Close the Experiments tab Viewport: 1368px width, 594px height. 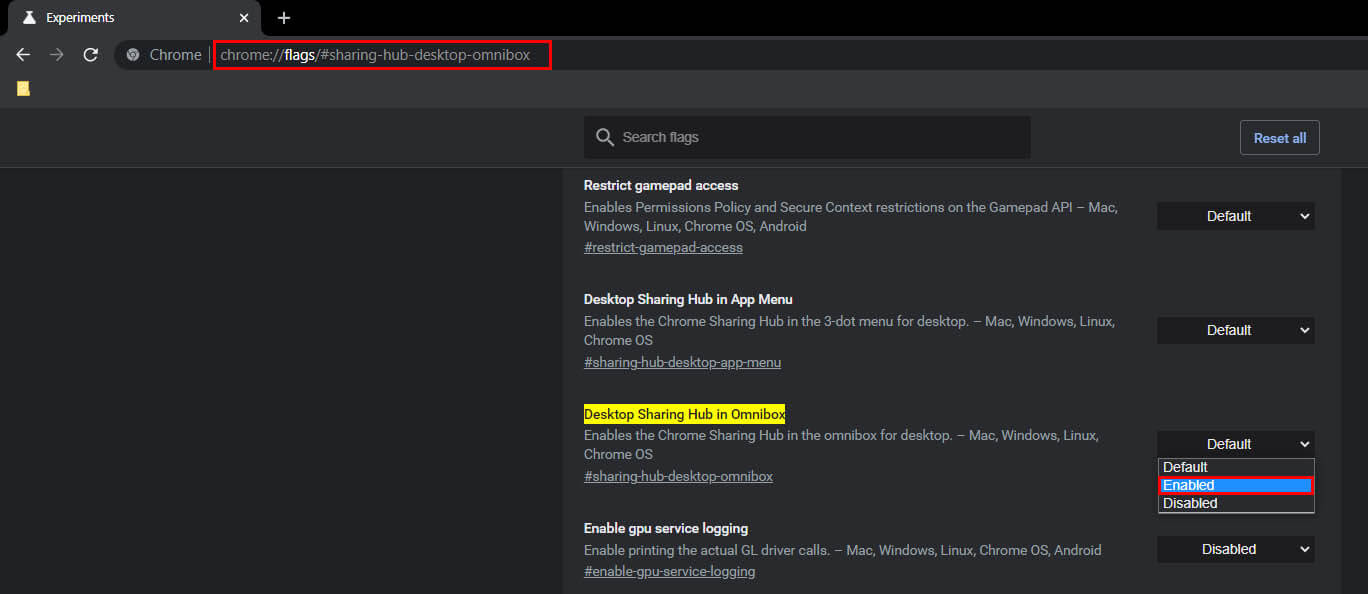tap(244, 18)
